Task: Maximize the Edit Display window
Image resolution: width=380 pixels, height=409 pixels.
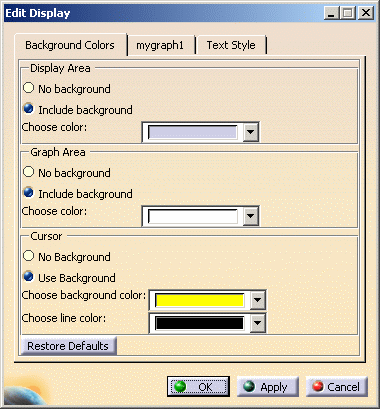Action: [348, 13]
